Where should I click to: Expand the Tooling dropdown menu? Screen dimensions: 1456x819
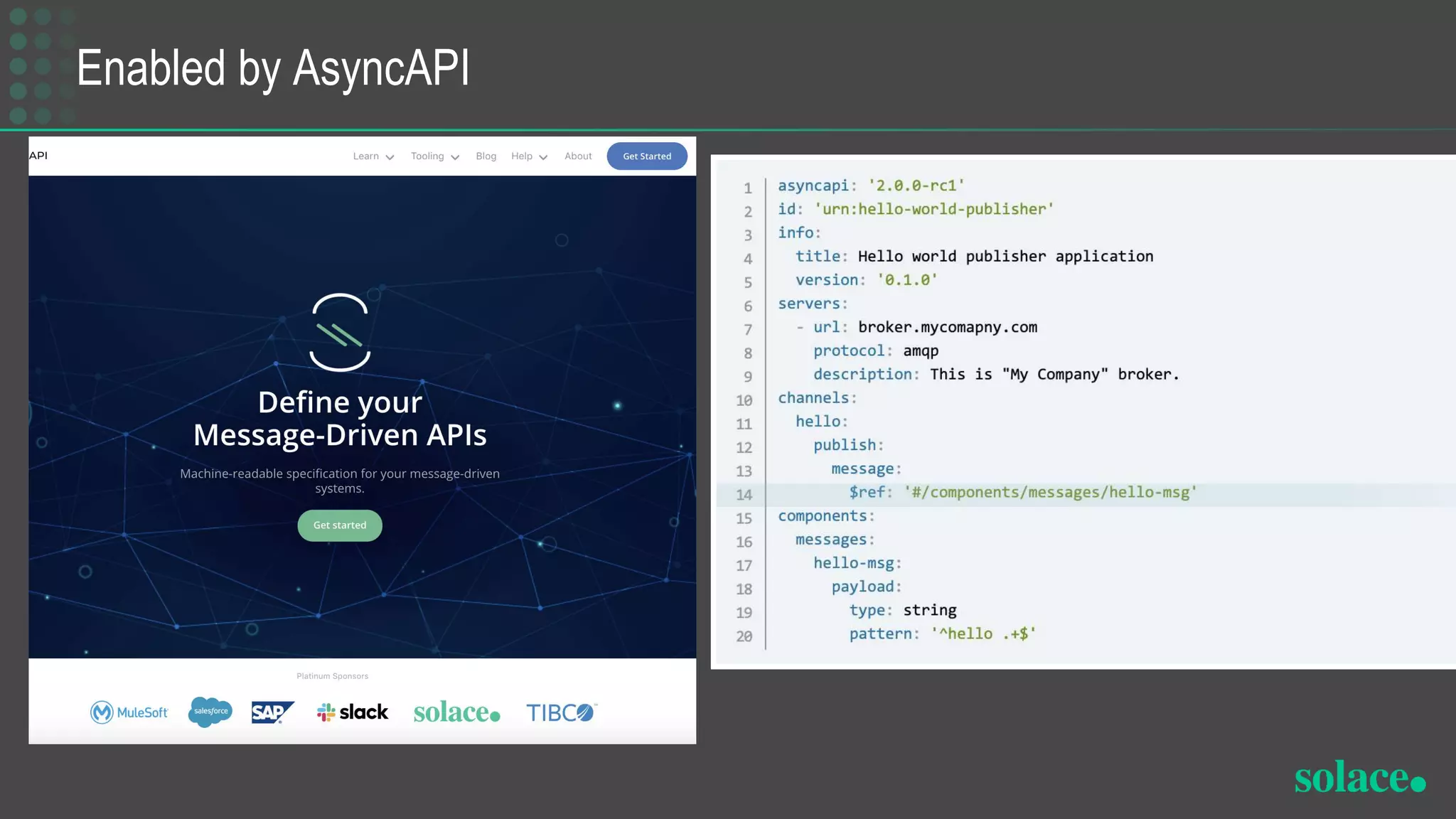point(434,156)
